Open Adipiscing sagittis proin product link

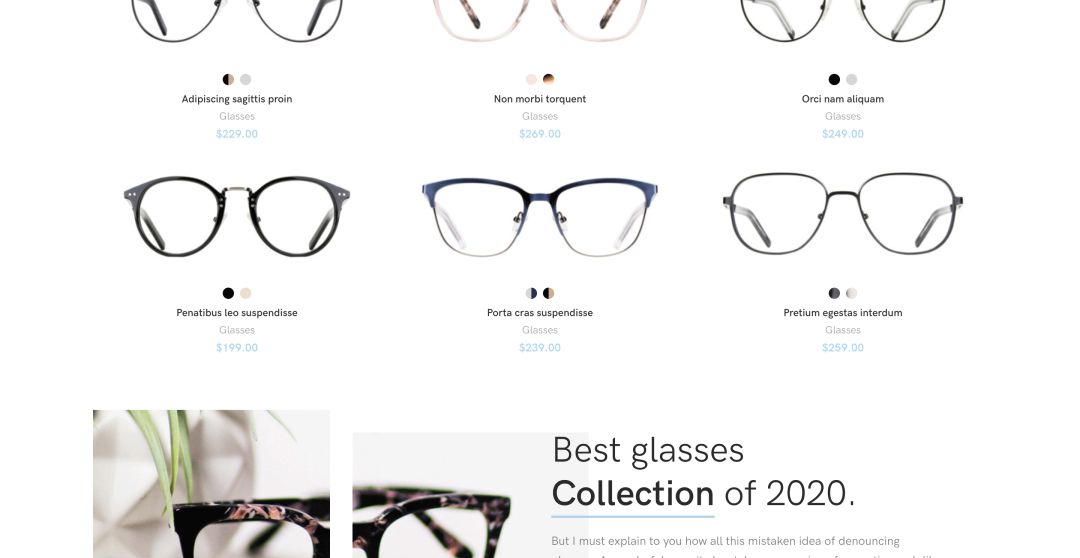(x=237, y=99)
